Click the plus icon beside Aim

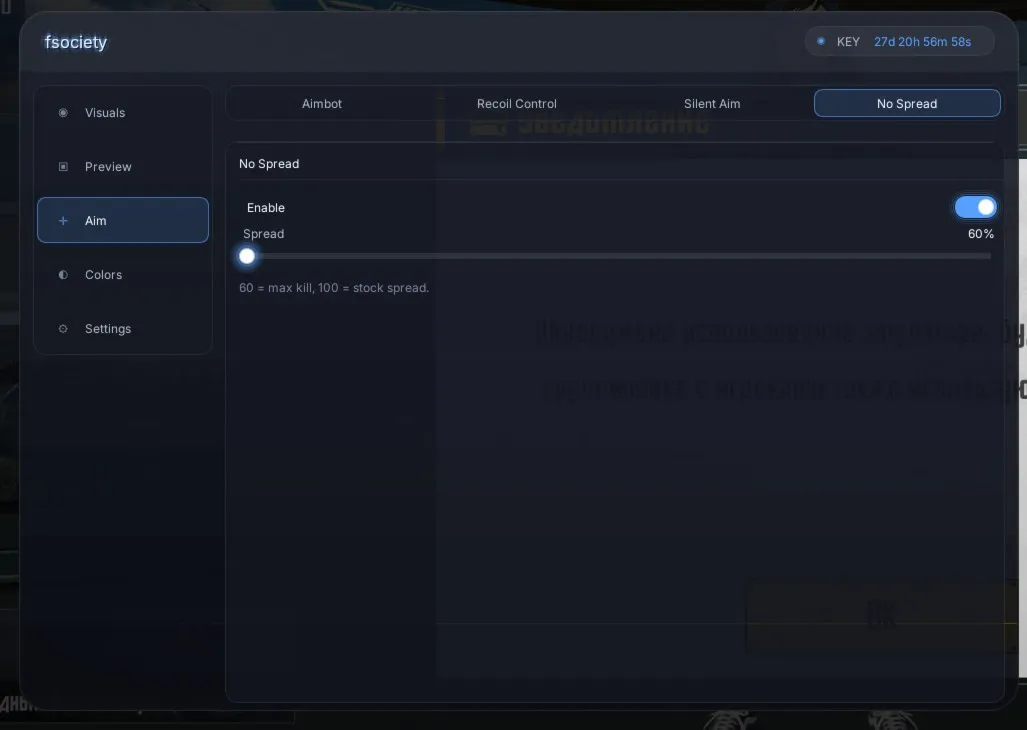point(63,221)
